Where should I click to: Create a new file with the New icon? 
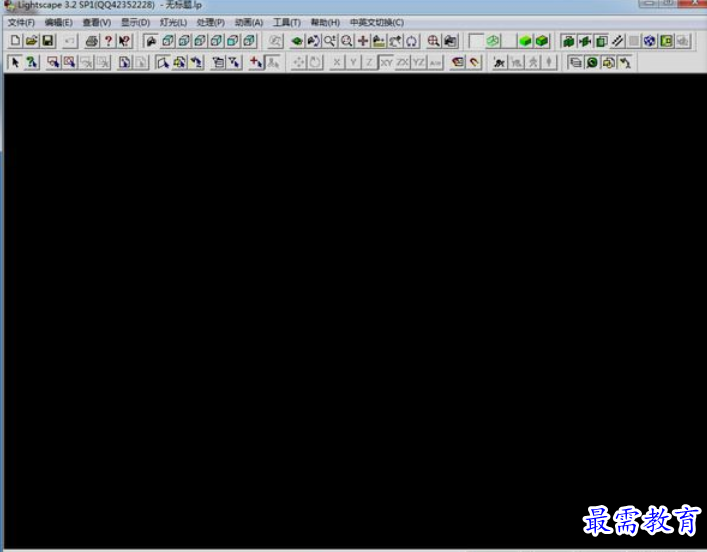[x=15, y=41]
